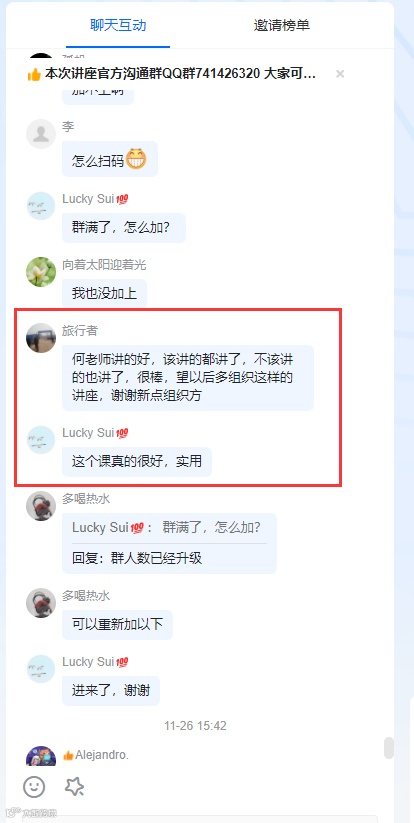
Task: Open 李's gray default avatar
Action: (41, 134)
